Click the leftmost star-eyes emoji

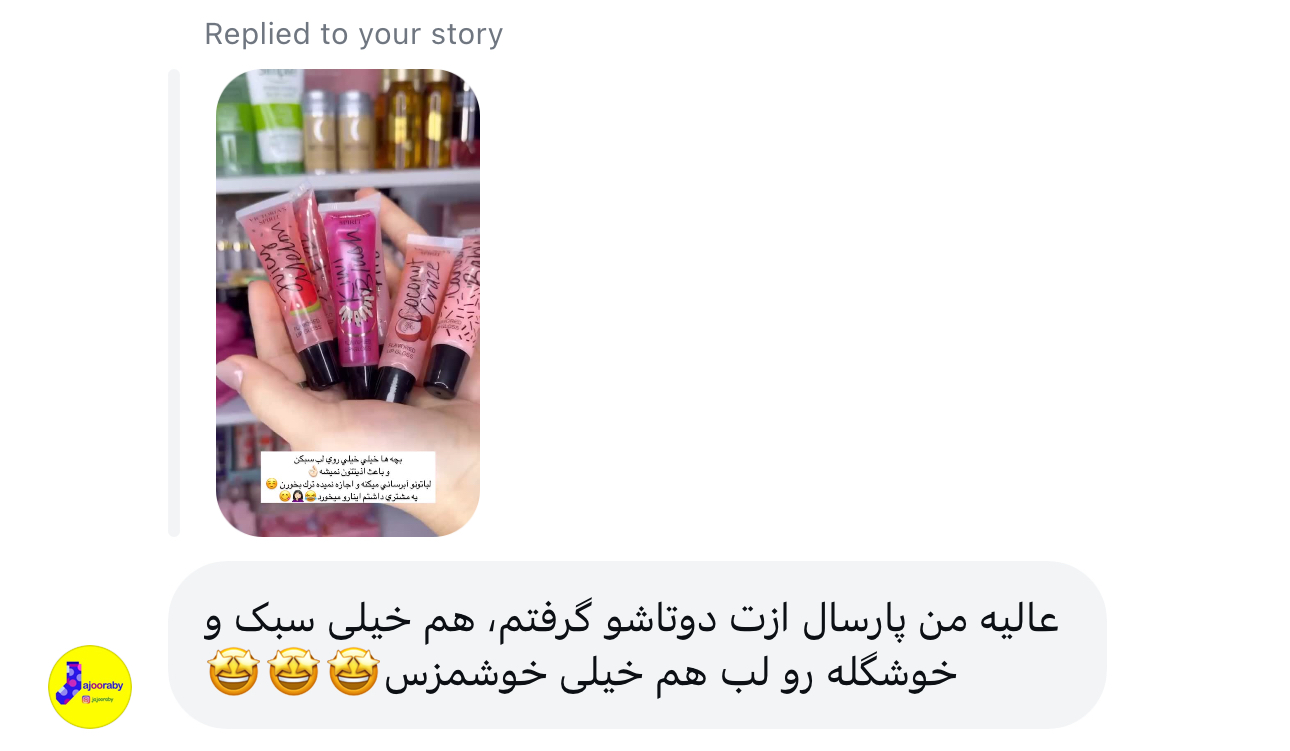click(x=233, y=673)
